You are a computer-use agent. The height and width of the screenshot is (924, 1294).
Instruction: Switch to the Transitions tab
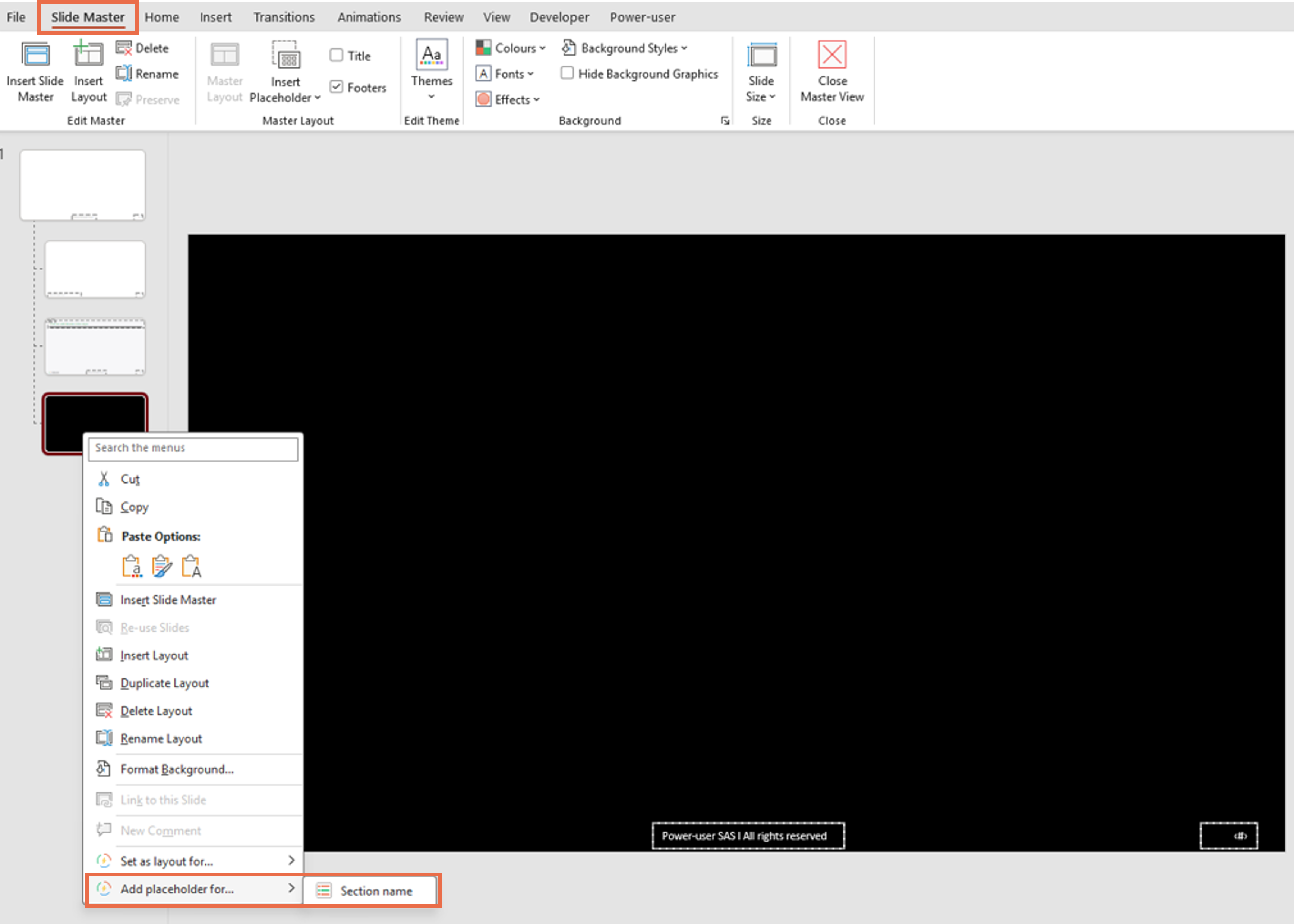[x=284, y=17]
